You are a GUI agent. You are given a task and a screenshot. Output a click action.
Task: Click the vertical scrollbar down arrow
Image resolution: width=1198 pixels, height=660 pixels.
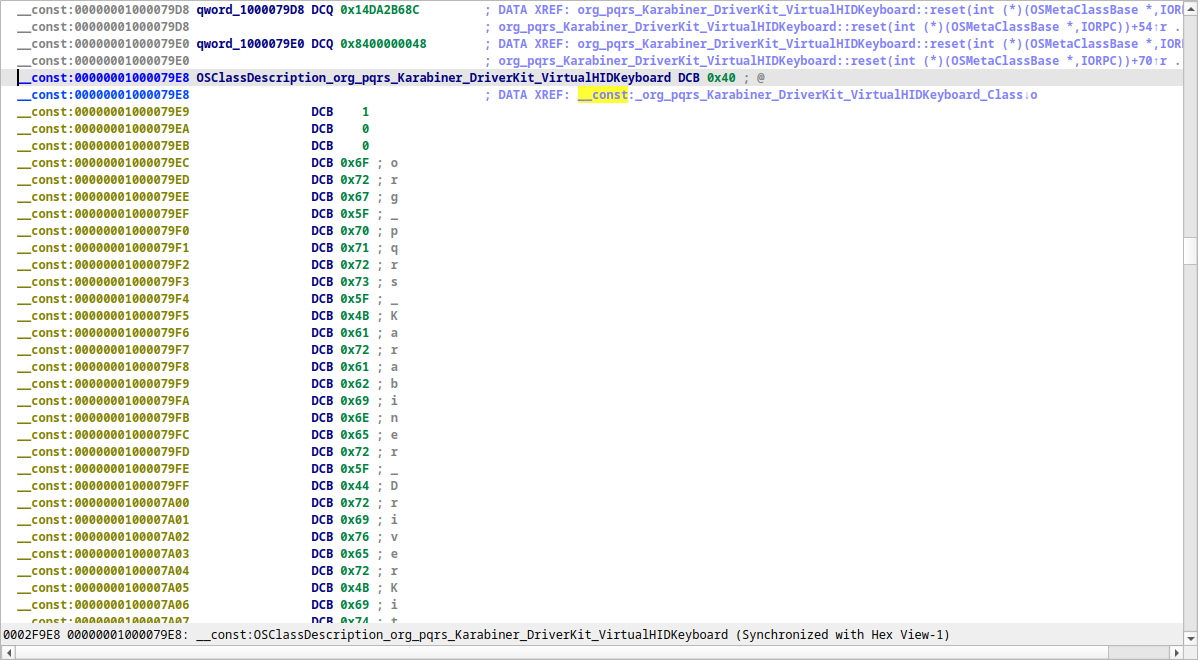(1190, 637)
